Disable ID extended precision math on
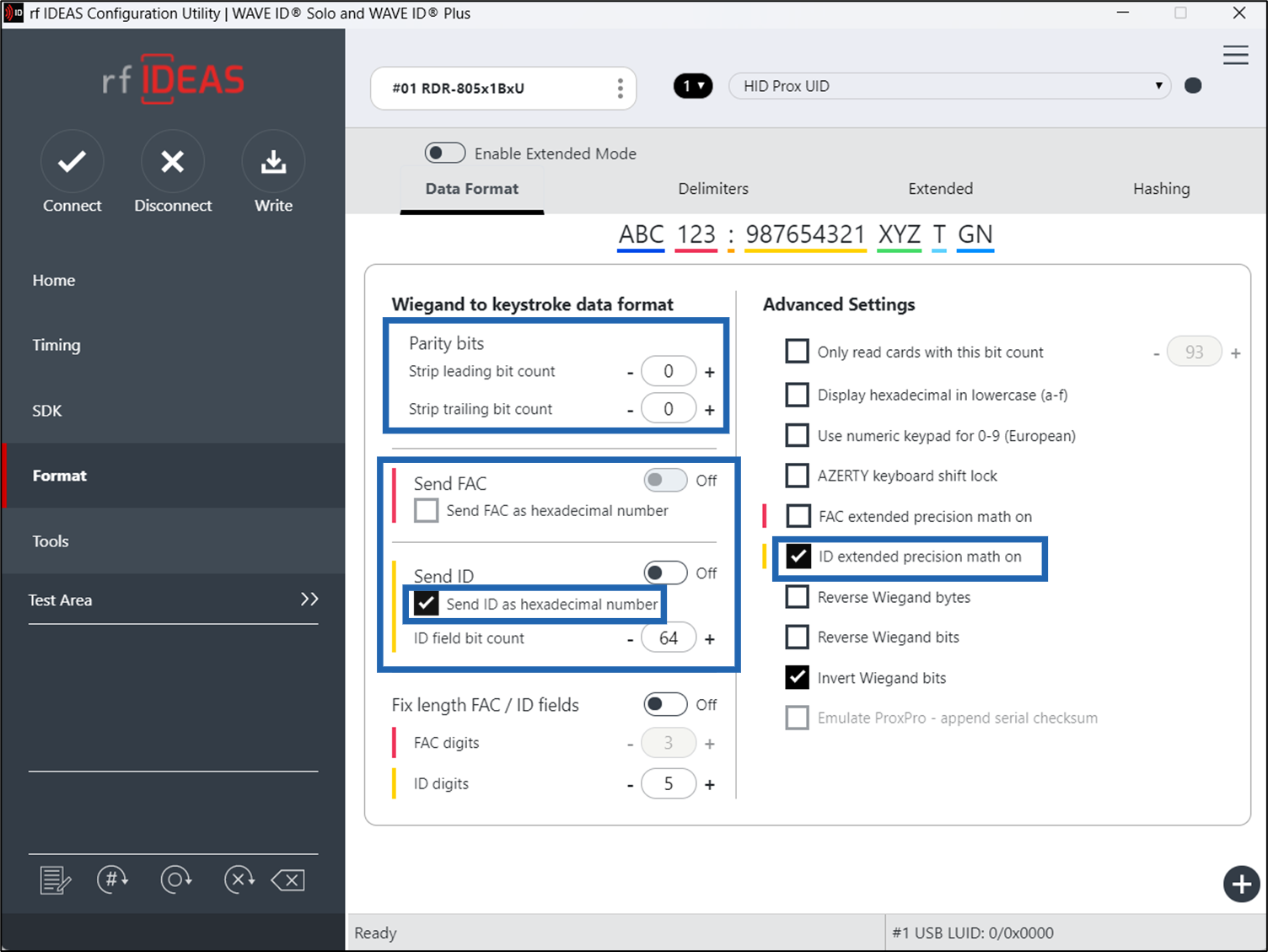Viewport: 1268px width, 952px height. click(x=798, y=557)
